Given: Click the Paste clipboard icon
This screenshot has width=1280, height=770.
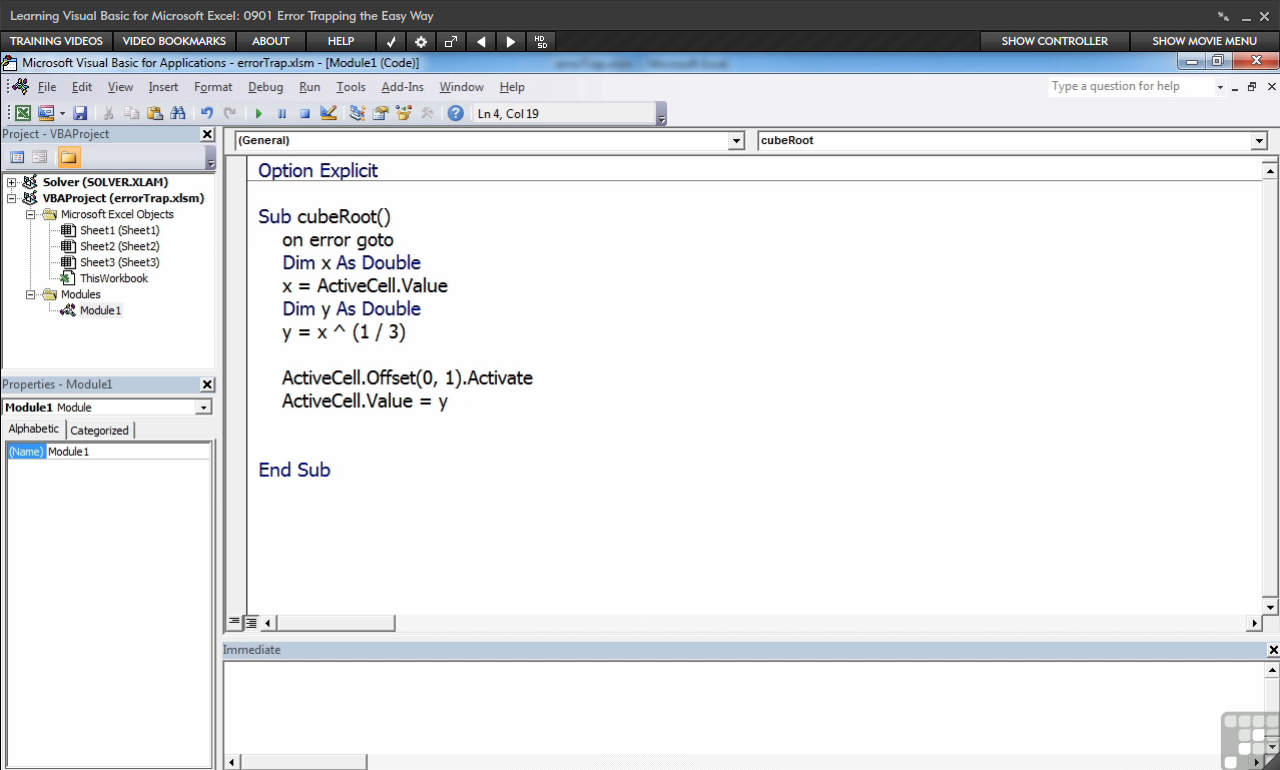Looking at the screenshot, I should click(155, 113).
